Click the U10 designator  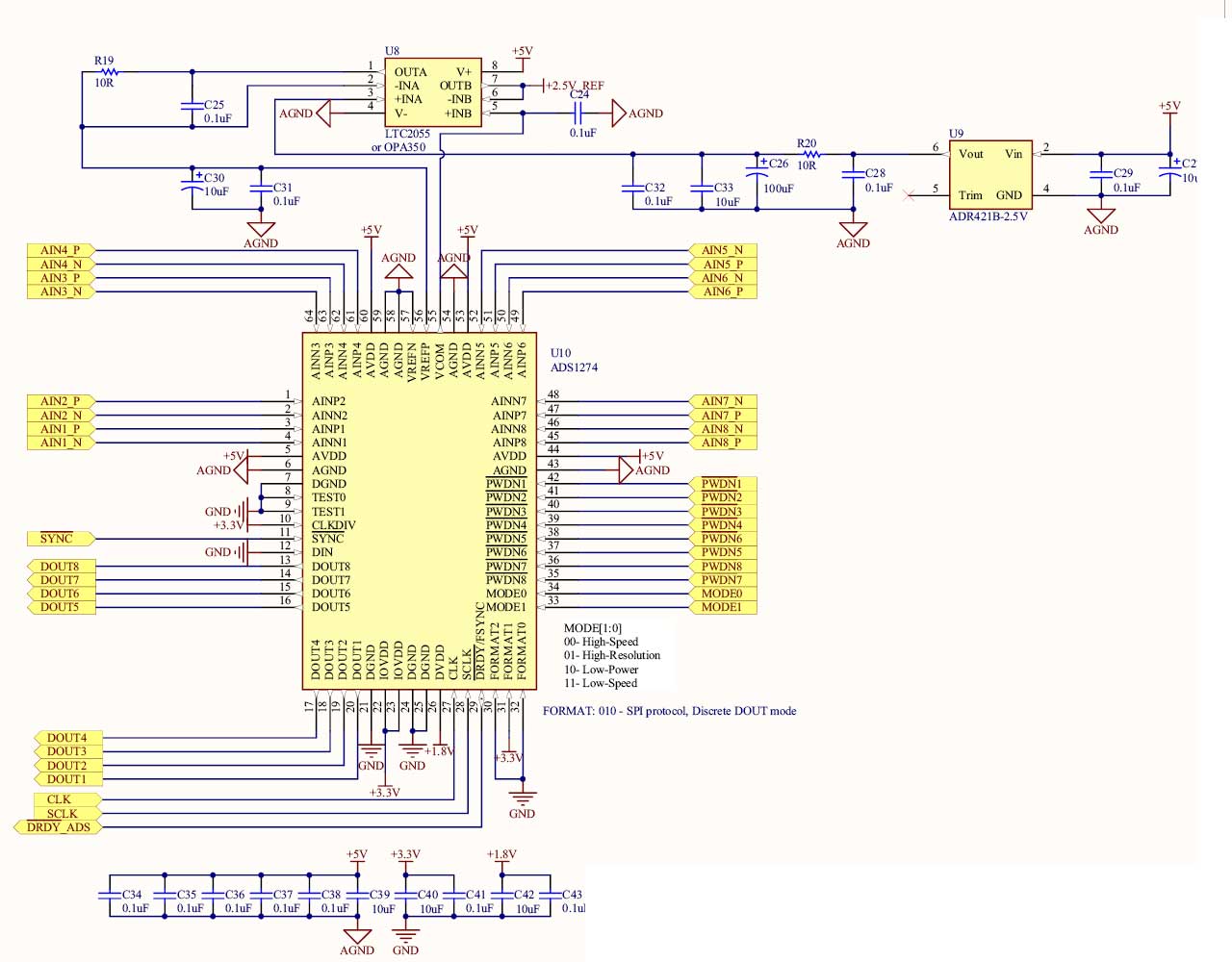coord(560,353)
